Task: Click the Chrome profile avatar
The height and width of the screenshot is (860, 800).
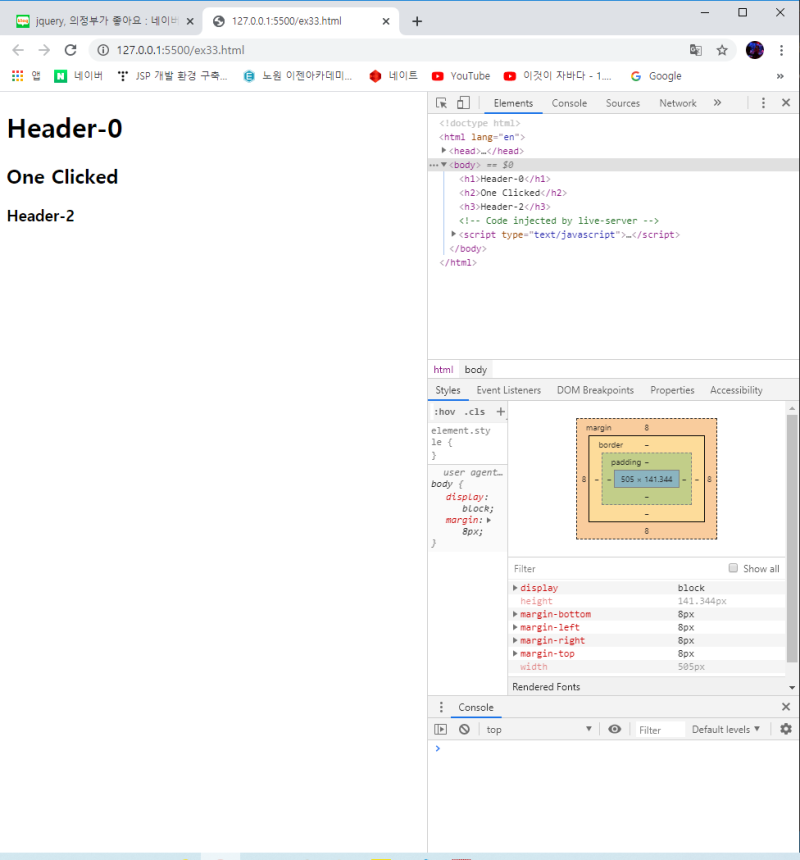Action: click(x=754, y=49)
